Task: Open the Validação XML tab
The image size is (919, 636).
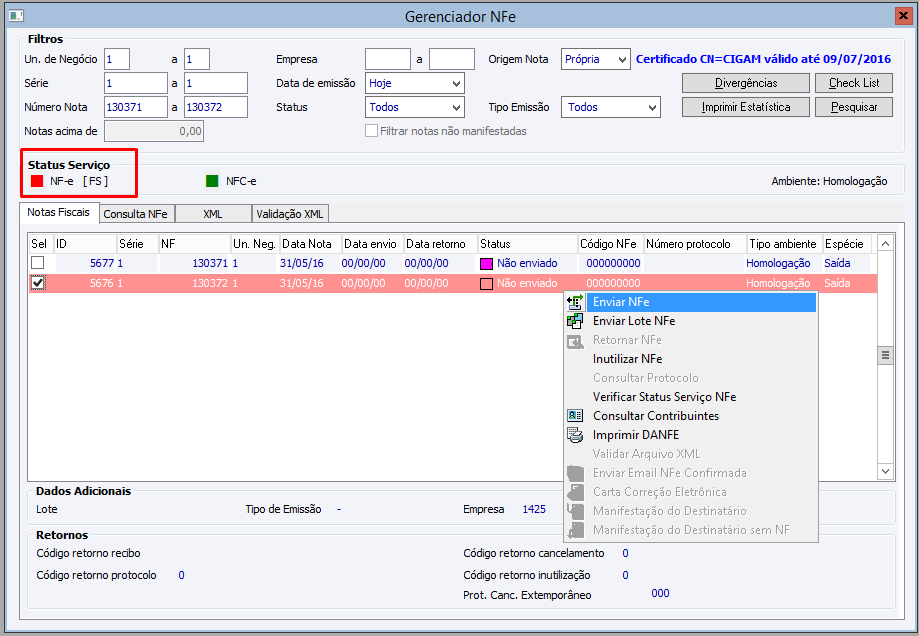Action: pos(290,214)
